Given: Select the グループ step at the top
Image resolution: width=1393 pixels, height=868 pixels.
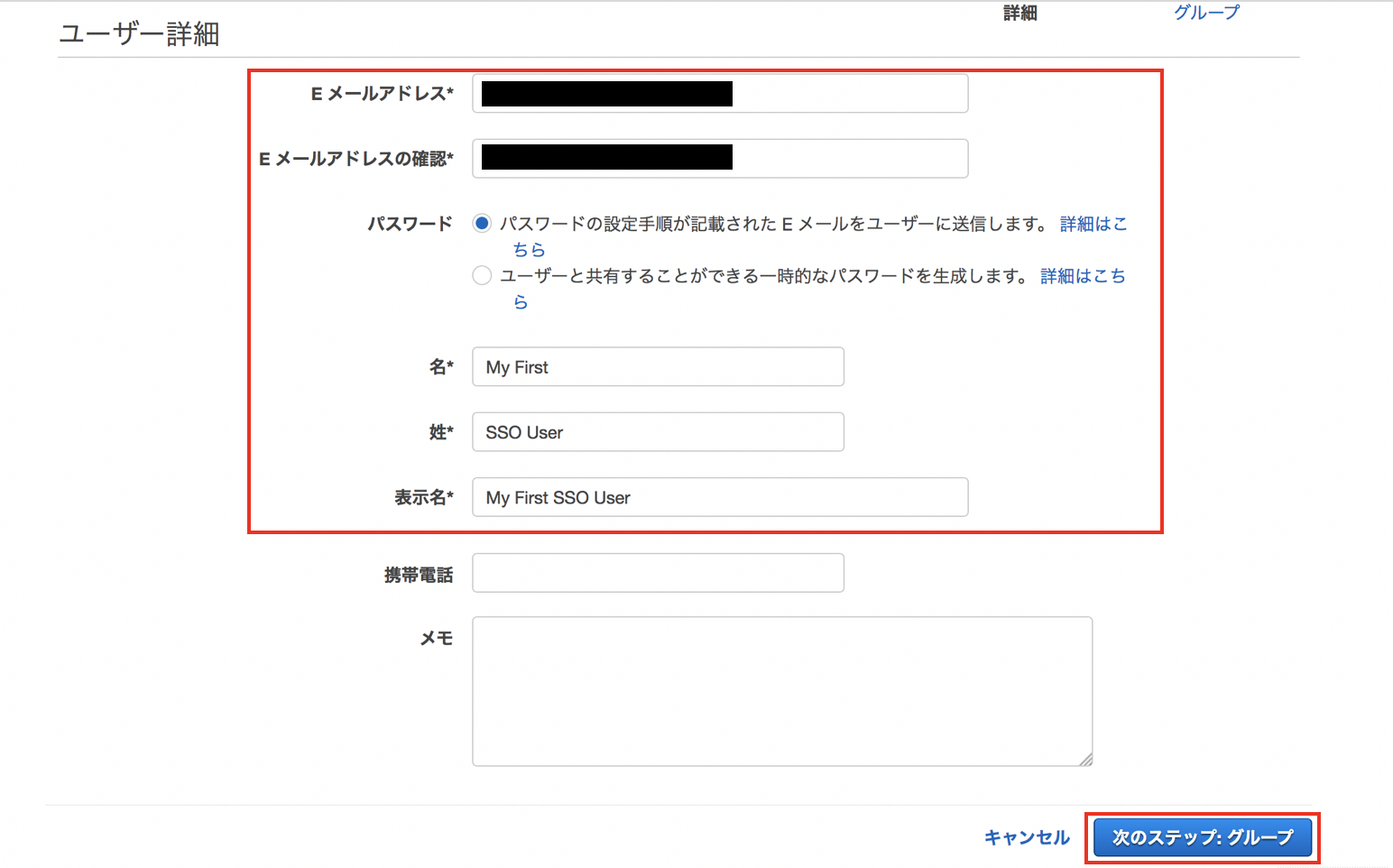Looking at the screenshot, I should coord(1206,13).
